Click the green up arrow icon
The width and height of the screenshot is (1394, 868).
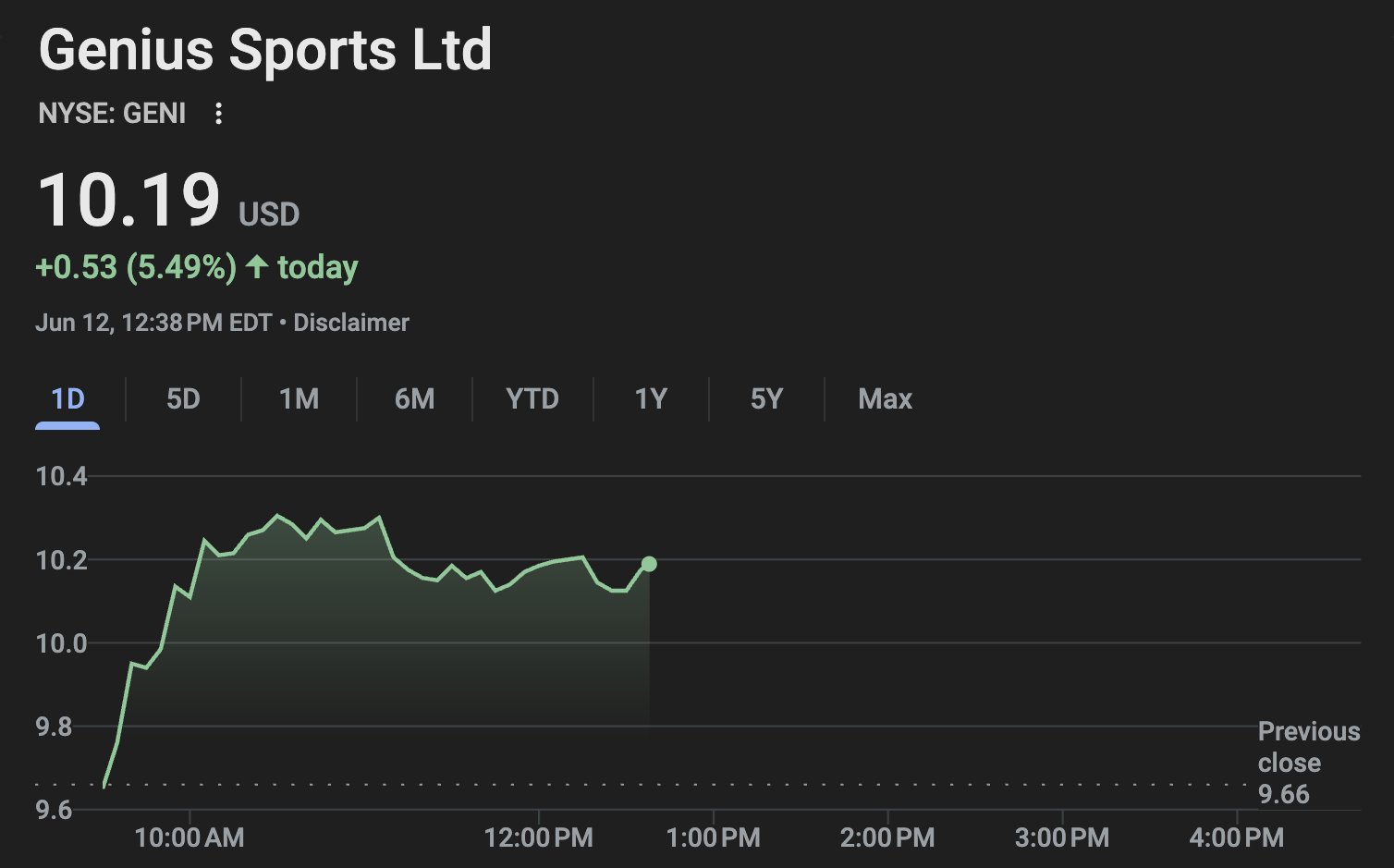click(257, 267)
